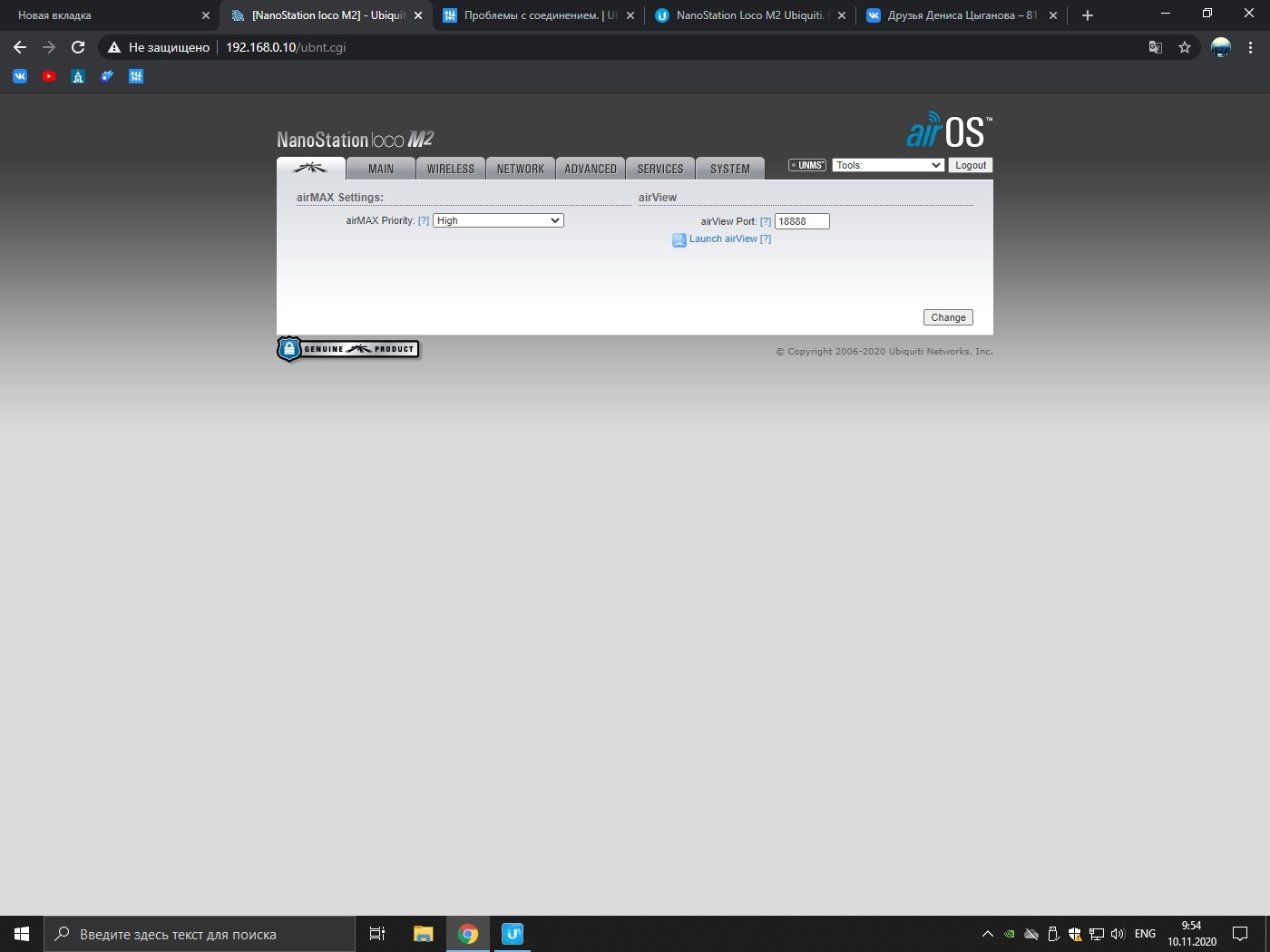Log out with the Logout button

[970, 165]
